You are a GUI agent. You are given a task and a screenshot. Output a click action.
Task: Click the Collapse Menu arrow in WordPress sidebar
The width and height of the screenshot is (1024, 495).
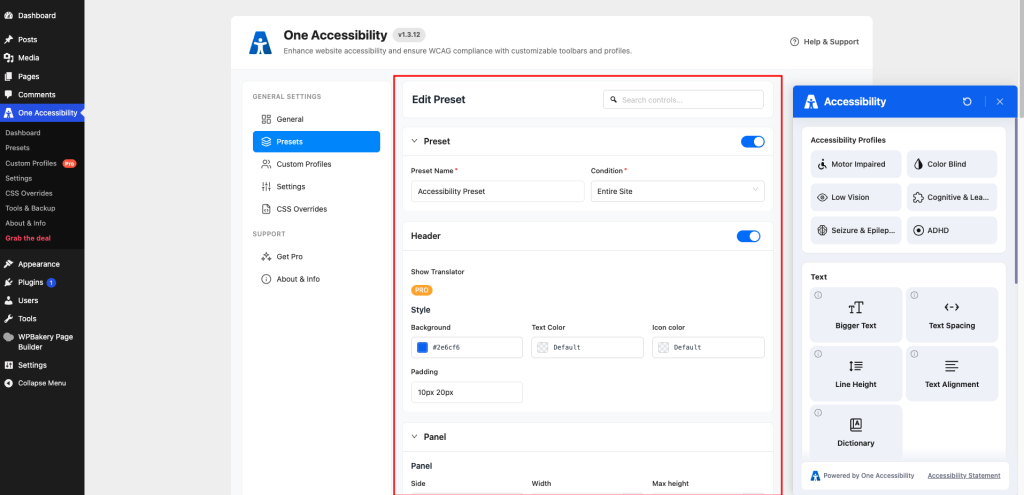pyautogui.click(x=8, y=383)
